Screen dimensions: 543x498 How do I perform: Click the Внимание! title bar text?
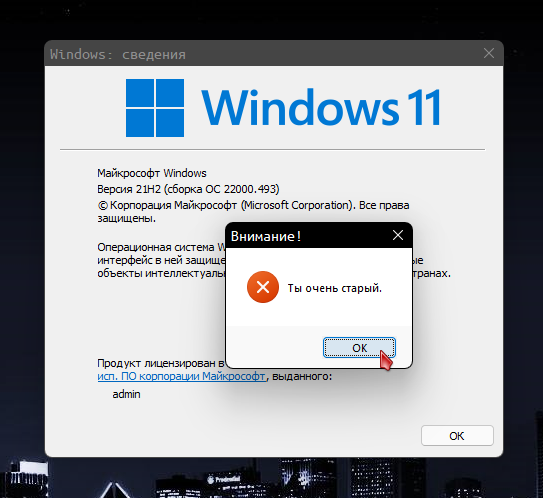[x=266, y=236]
